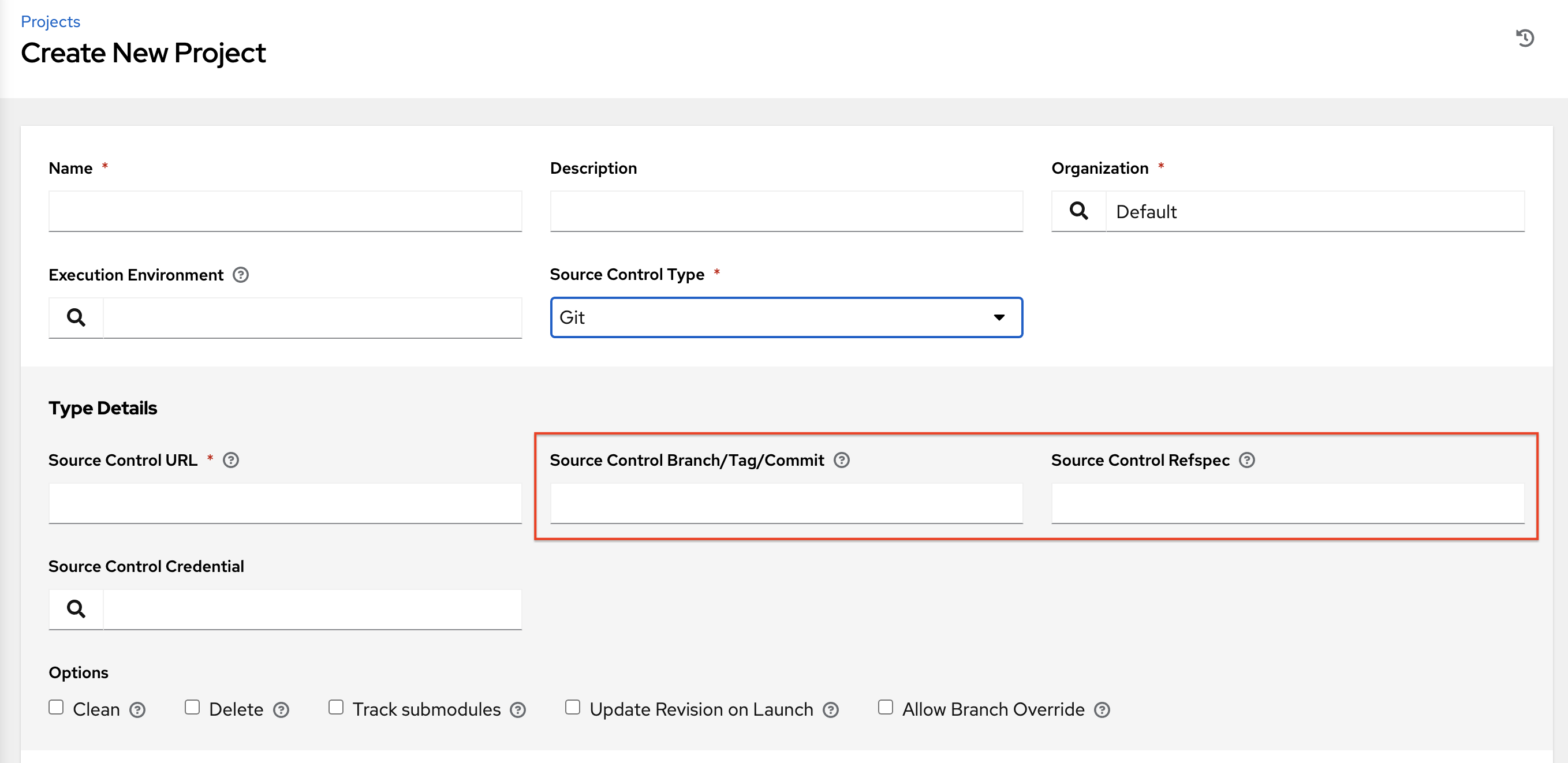View the Source Control URL help icon
Screen dimensions: 1568x763
[231, 461]
